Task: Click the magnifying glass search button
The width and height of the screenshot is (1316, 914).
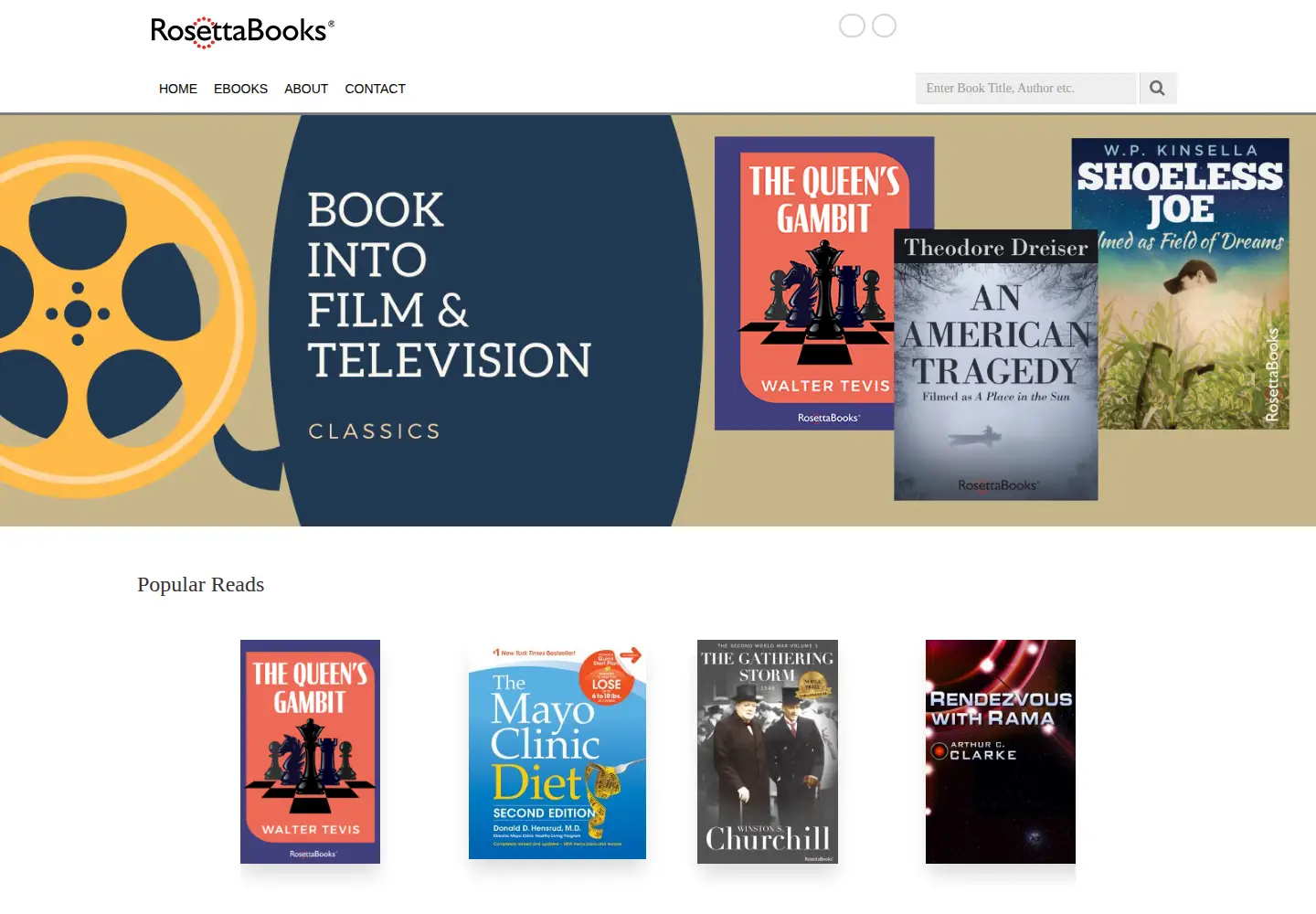Action: (x=1157, y=88)
